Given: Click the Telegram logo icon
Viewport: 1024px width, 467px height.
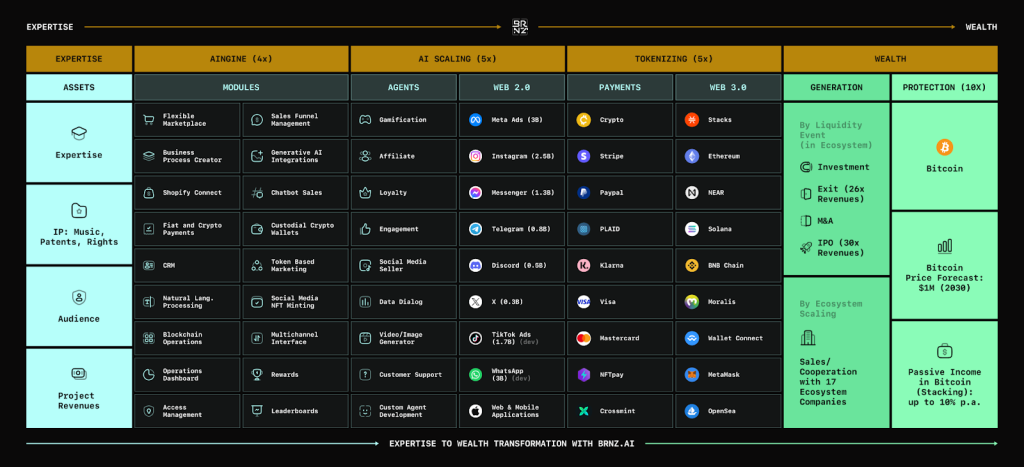Looking at the screenshot, I should tap(475, 229).
